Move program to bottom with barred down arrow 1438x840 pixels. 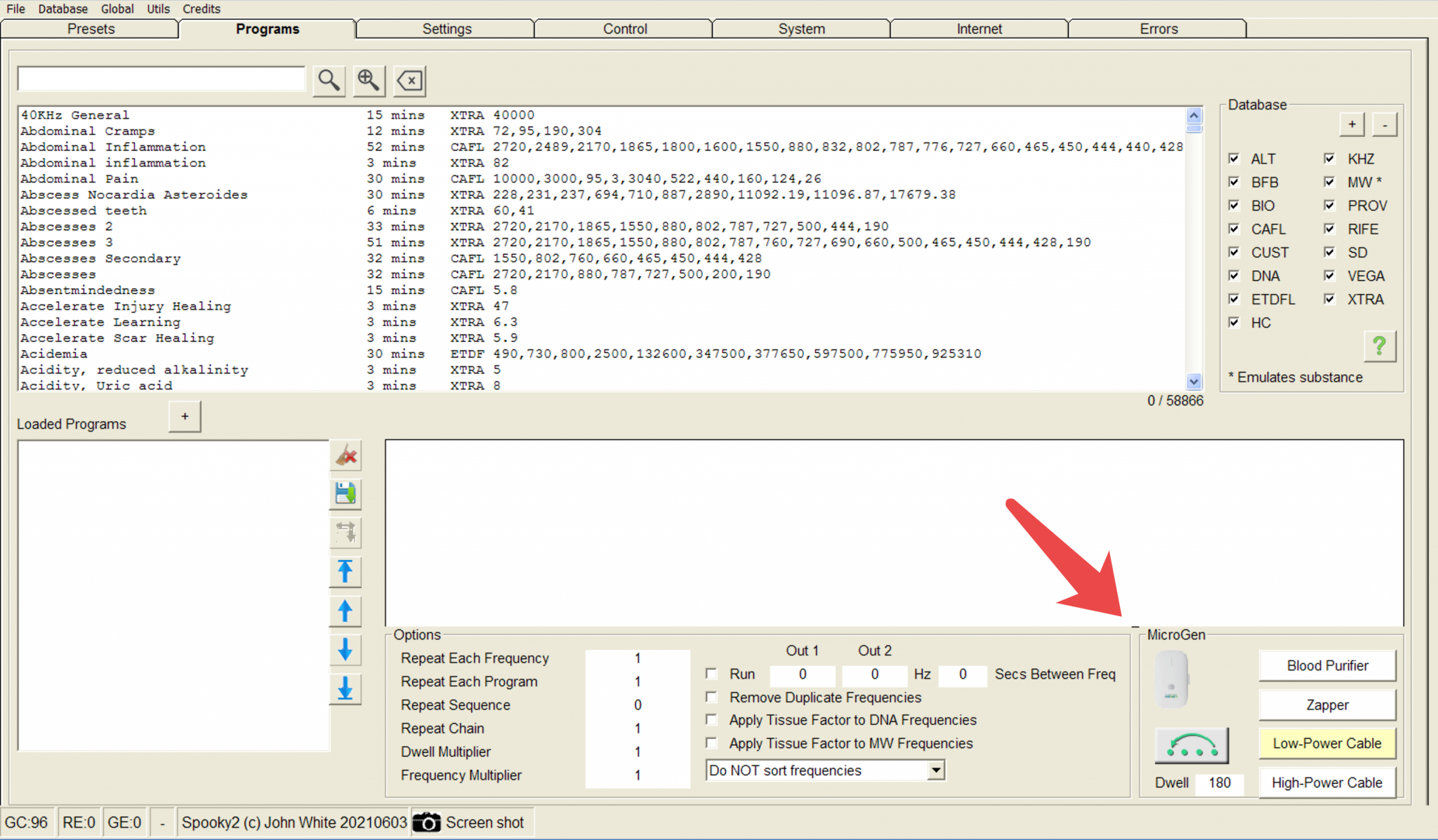tap(345, 688)
